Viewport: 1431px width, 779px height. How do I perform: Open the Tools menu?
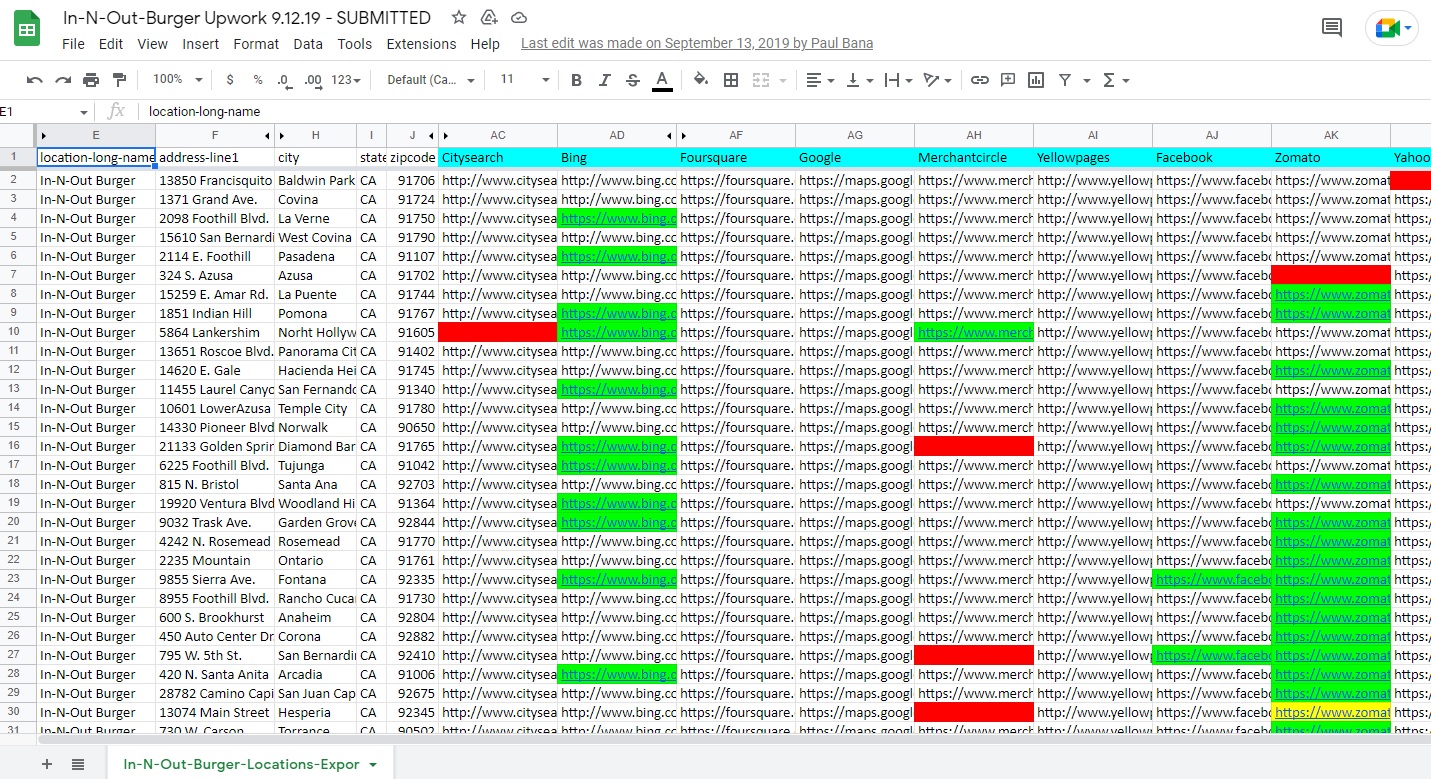click(355, 44)
